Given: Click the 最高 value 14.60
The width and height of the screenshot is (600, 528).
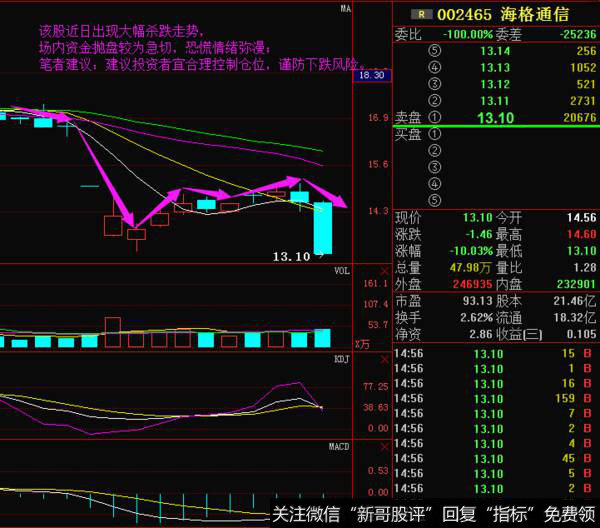Looking at the screenshot, I should [582, 234].
